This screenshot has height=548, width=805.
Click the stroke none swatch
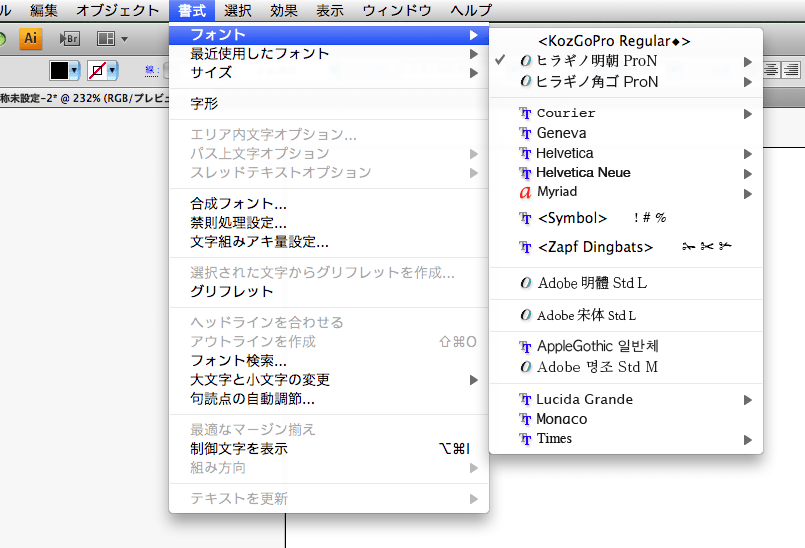(x=97, y=70)
